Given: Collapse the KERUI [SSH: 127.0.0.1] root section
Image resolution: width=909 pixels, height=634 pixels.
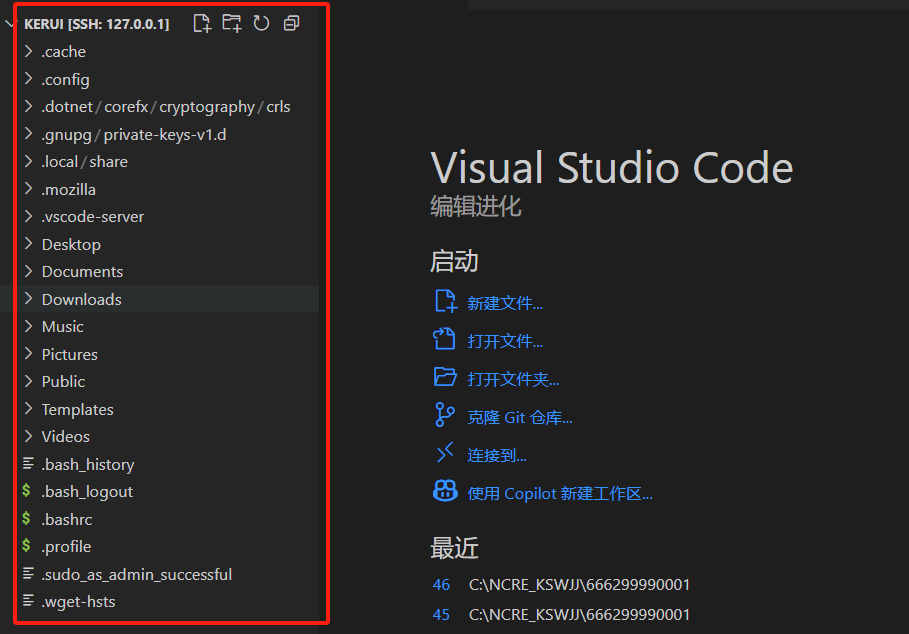Looking at the screenshot, I should tap(10, 24).
